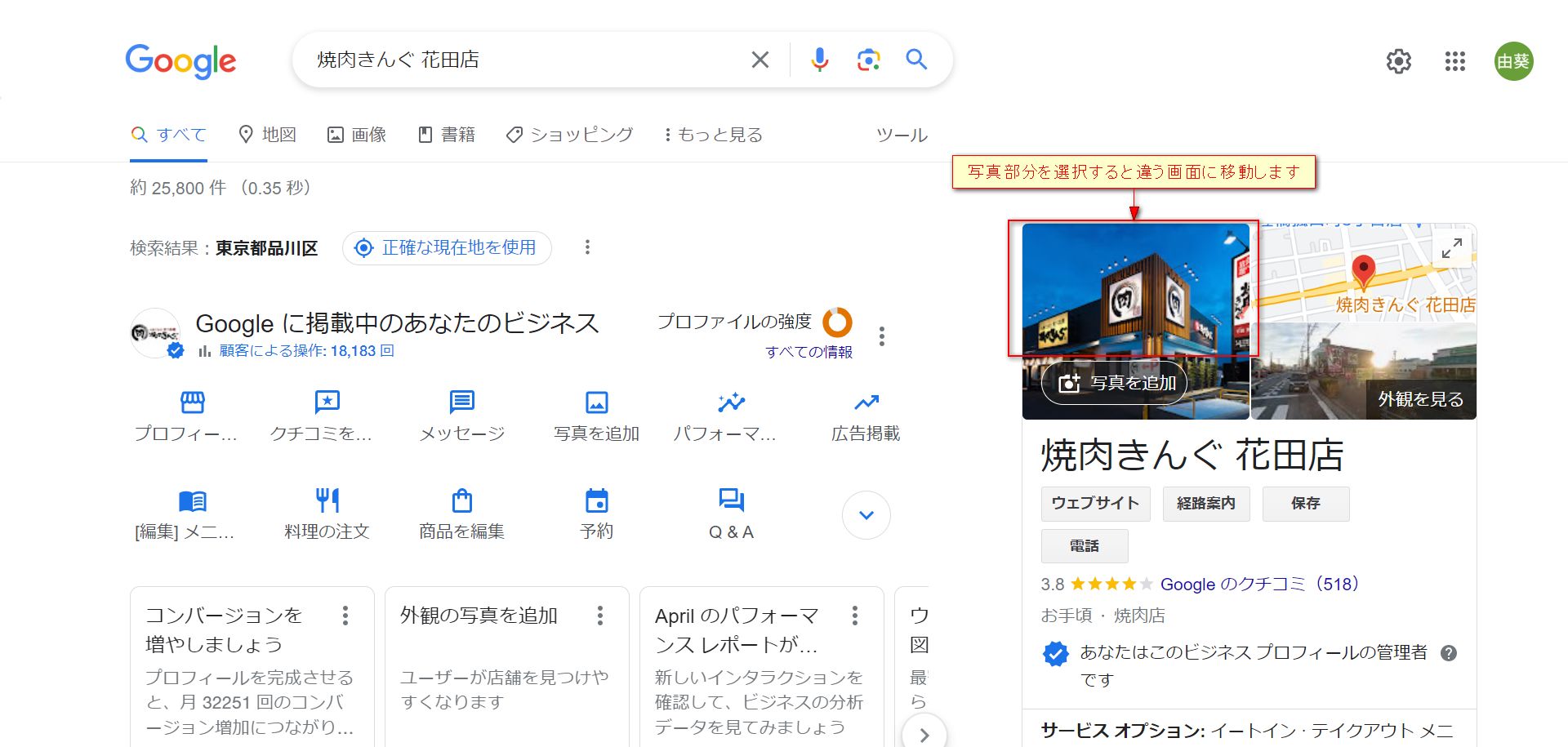
Task: Click the Google logo
Action: 180,61
